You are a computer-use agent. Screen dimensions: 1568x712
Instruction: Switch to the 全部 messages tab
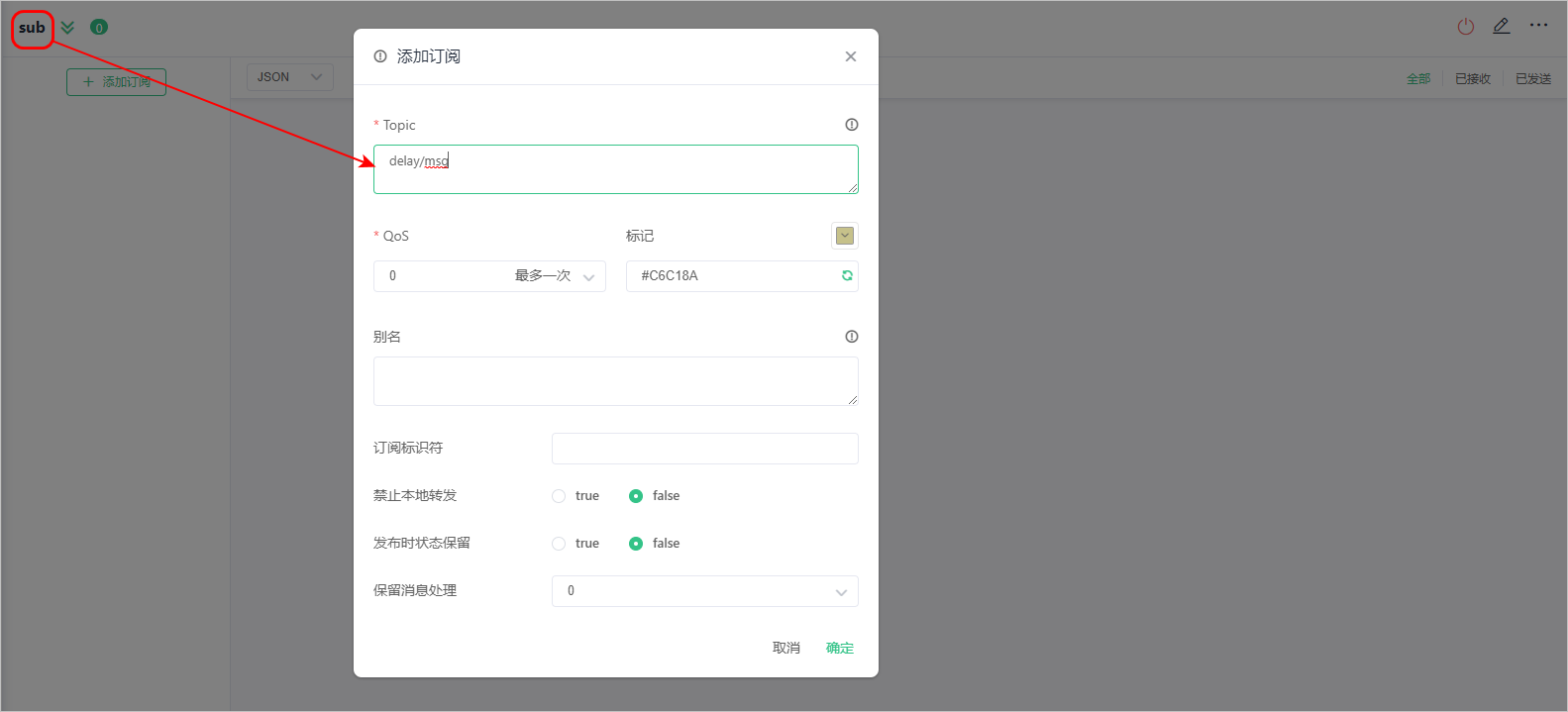tap(1418, 79)
